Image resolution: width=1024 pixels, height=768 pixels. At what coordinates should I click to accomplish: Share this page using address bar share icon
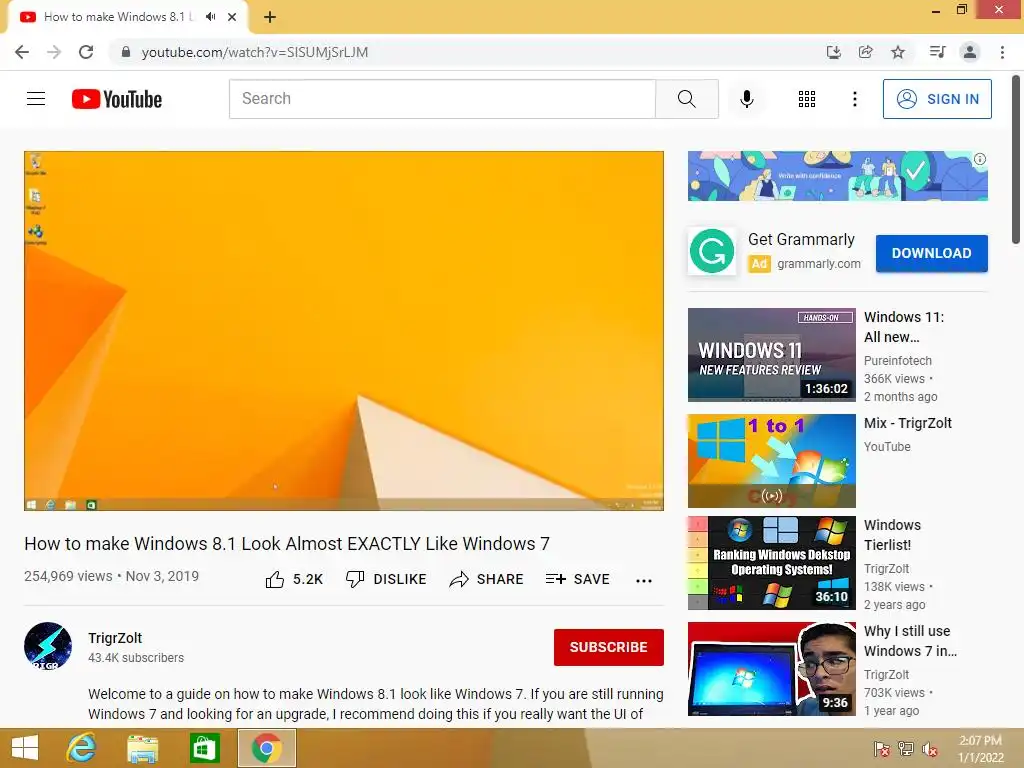tap(866, 52)
